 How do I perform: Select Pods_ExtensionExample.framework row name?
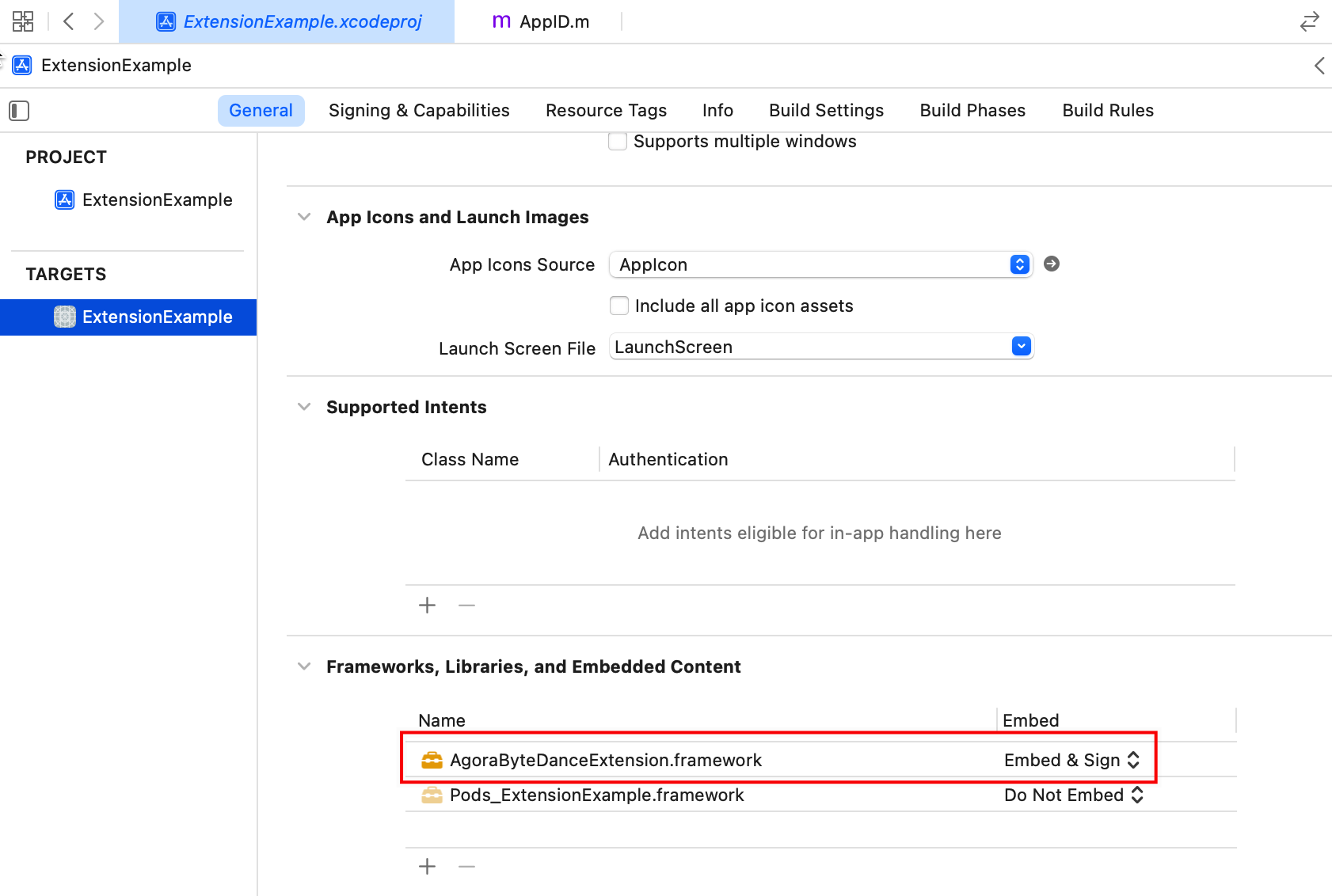coord(596,795)
